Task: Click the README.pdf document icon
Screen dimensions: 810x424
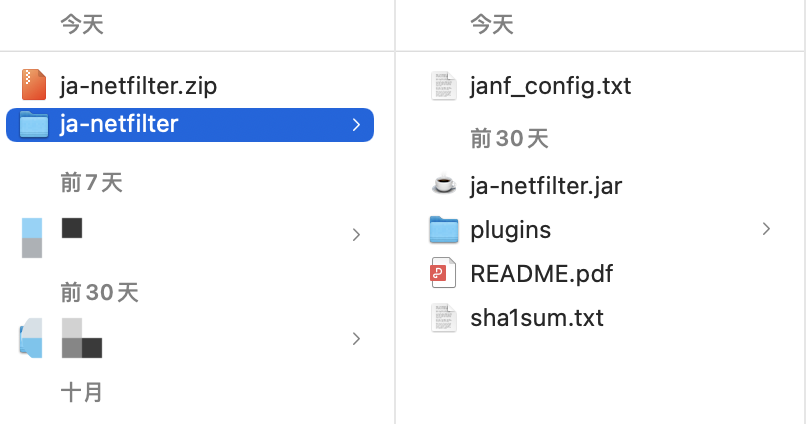Action: click(443, 273)
